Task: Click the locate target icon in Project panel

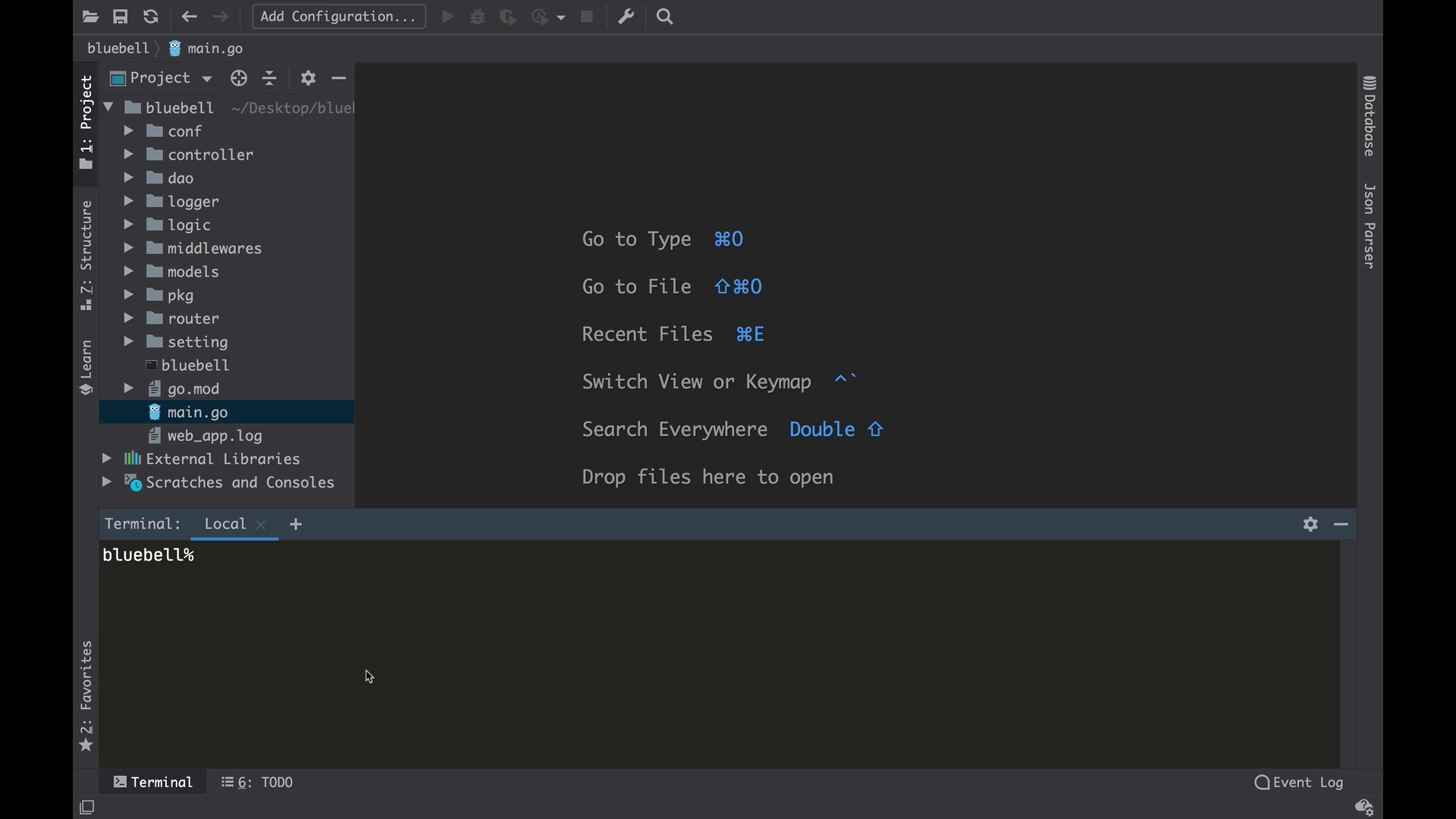Action: 239,78
